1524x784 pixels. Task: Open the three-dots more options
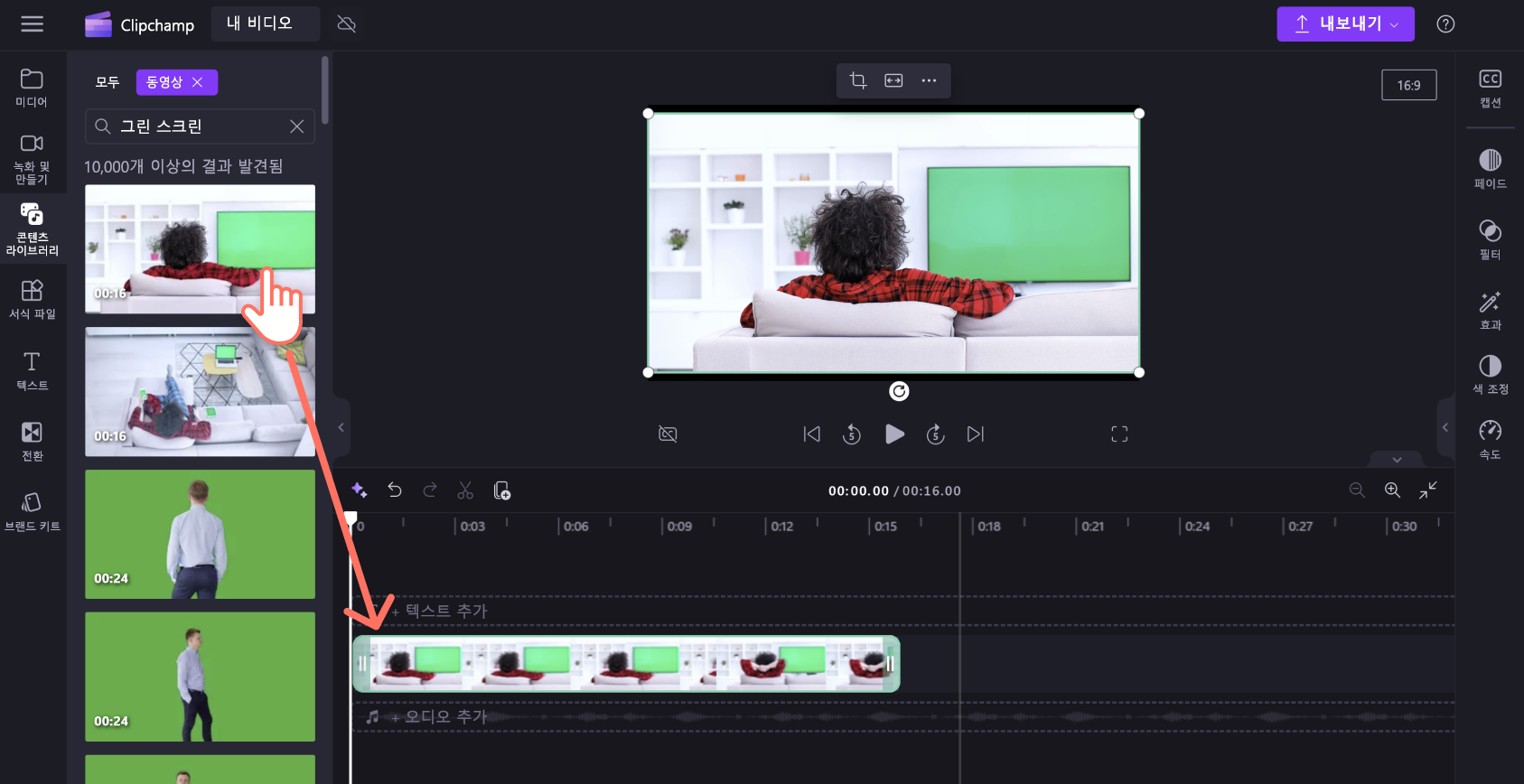929,80
